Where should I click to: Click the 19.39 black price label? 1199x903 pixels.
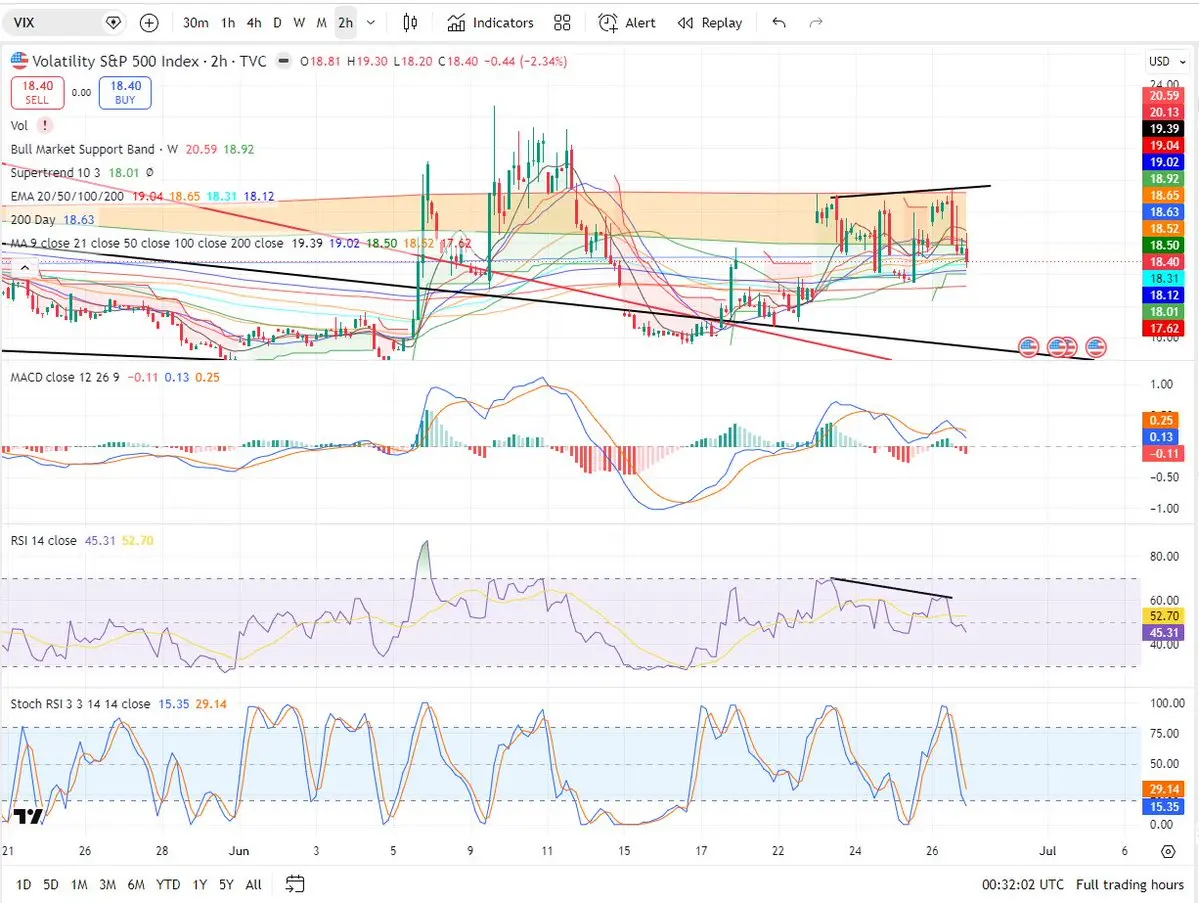(x=1164, y=128)
